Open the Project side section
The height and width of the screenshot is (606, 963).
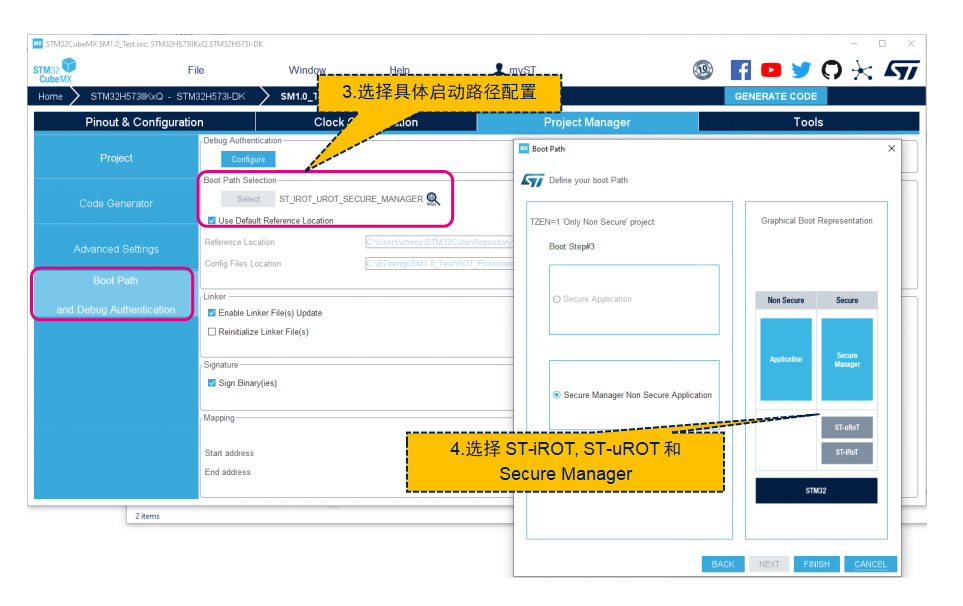(x=116, y=158)
